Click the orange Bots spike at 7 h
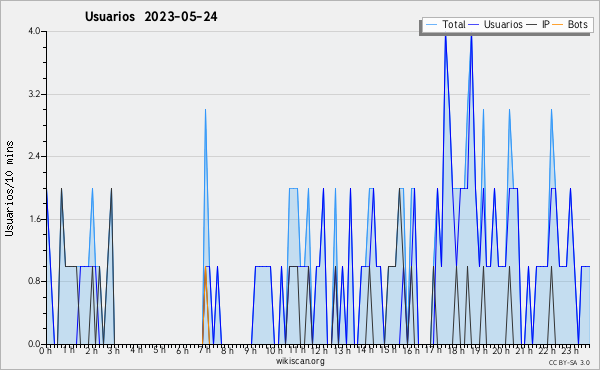The width and height of the screenshot is (600, 370). click(x=205, y=305)
